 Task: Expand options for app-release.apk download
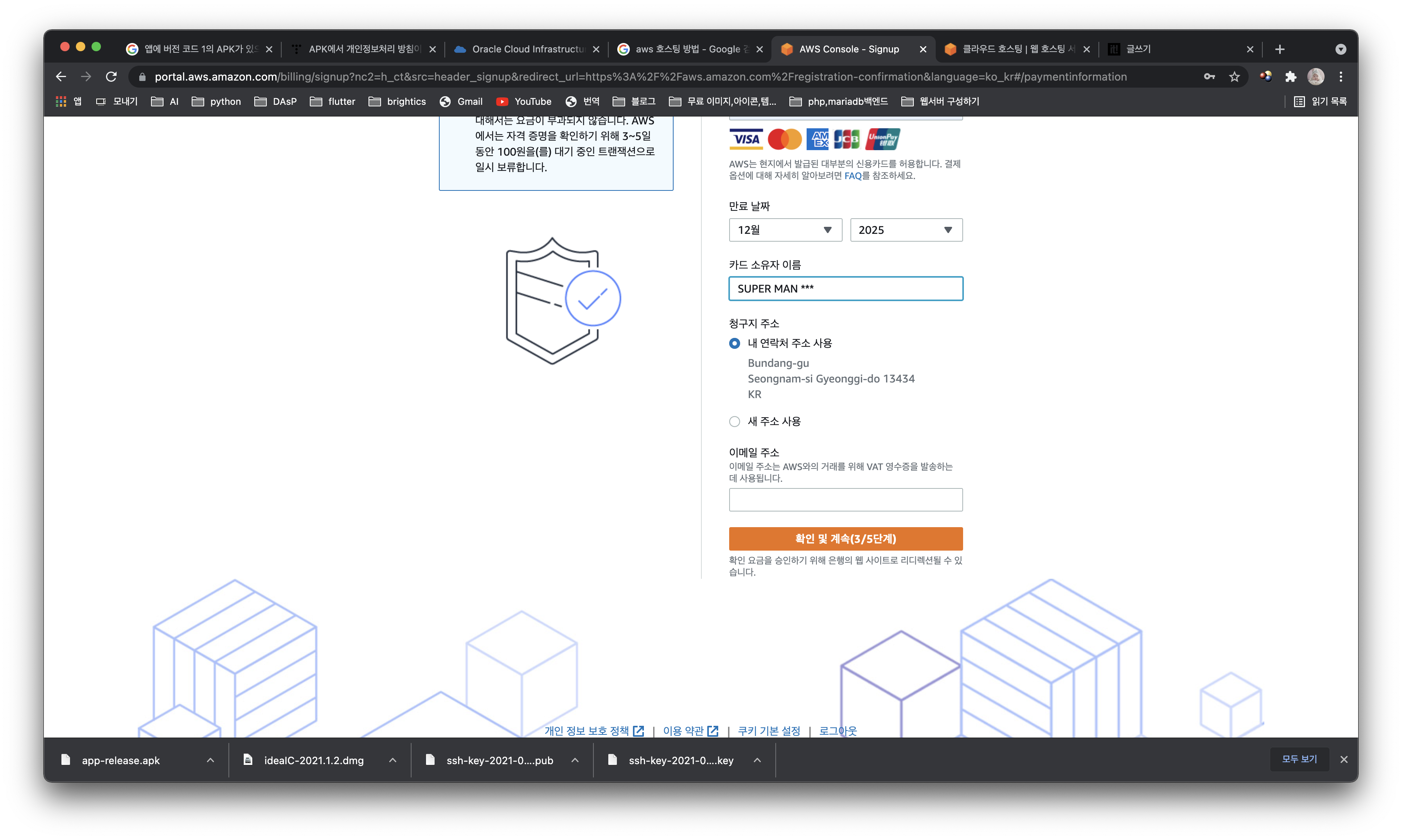point(210,760)
